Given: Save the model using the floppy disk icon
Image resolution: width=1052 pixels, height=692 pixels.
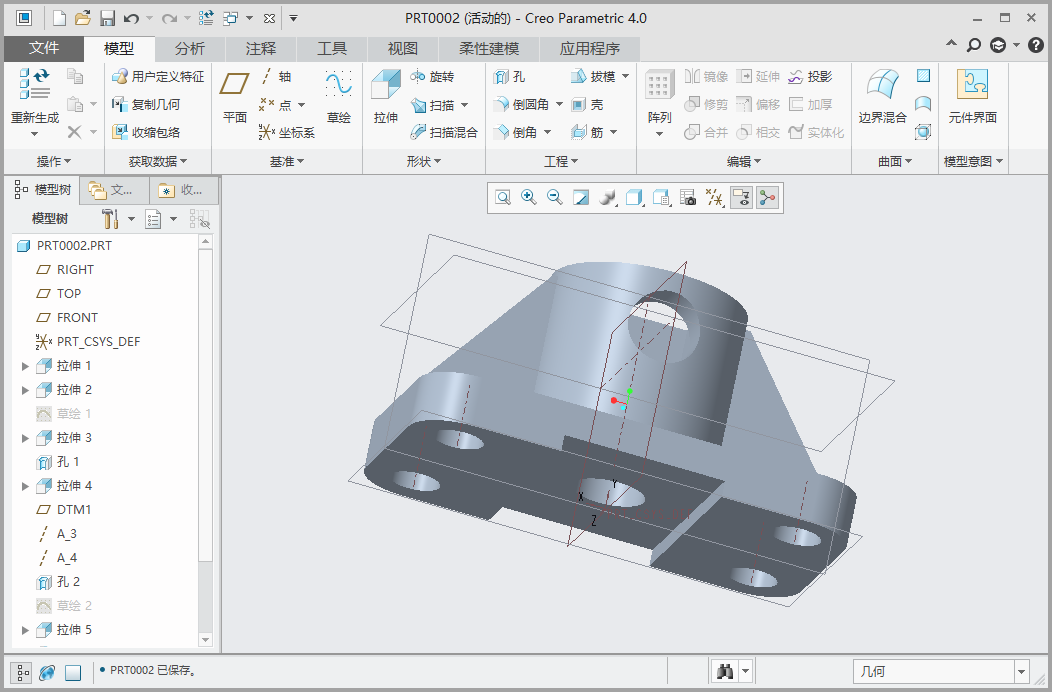Looking at the screenshot, I should tap(107, 18).
